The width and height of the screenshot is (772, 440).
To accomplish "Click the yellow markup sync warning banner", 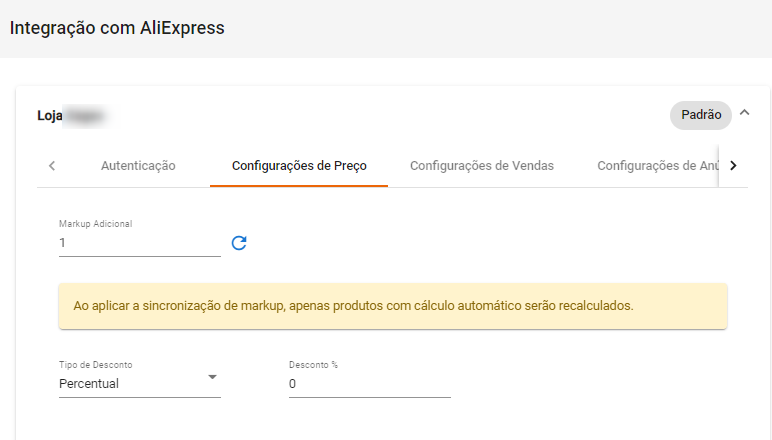I will 393,306.
